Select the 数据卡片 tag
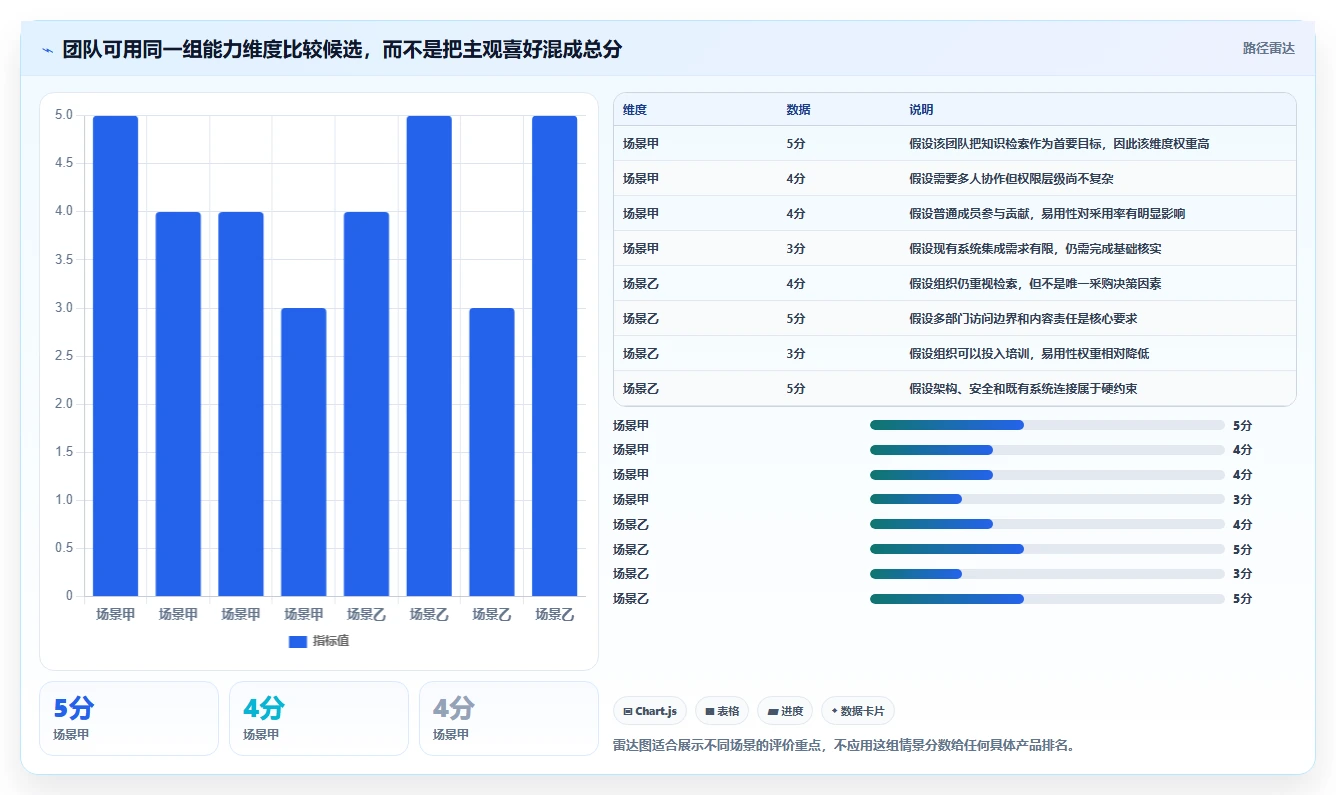The width and height of the screenshot is (1336, 795). point(858,711)
